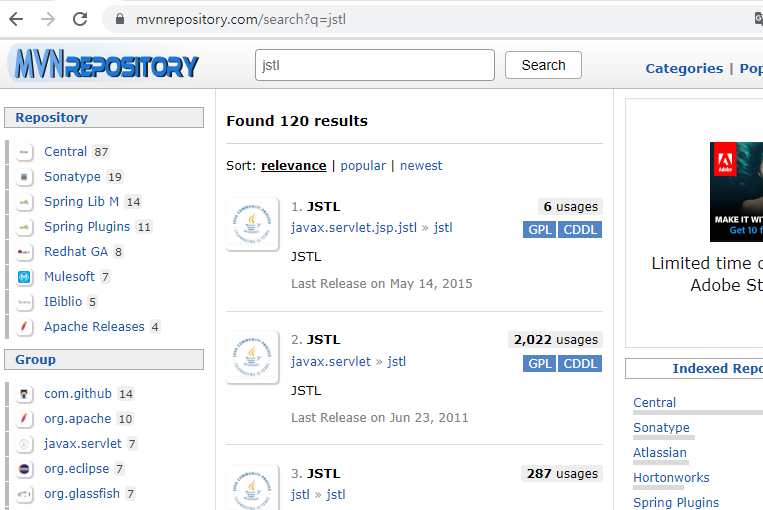The image size is (763, 510).
Task: Filter by com.github group
Action: coord(78,394)
